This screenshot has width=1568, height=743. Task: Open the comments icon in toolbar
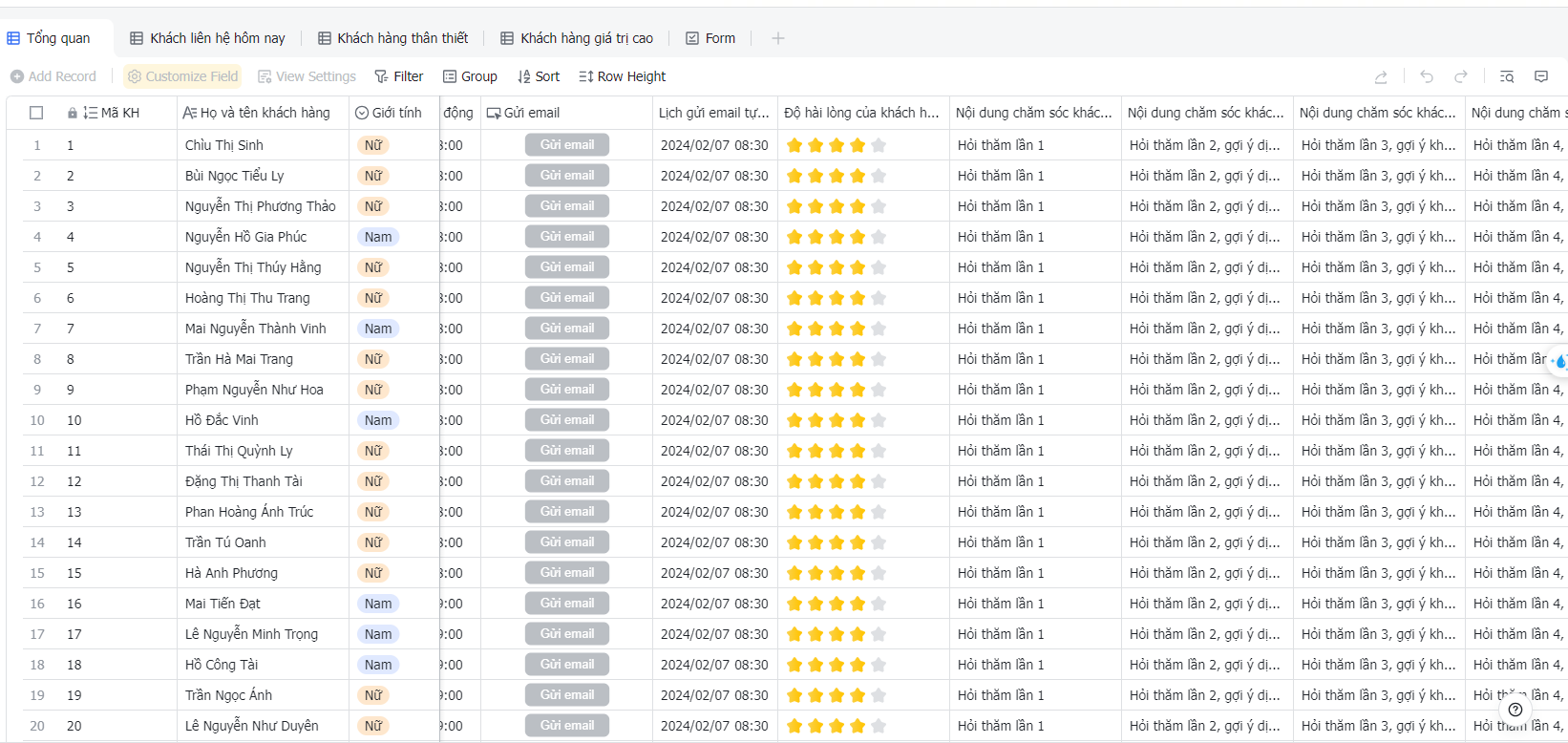point(1541,76)
